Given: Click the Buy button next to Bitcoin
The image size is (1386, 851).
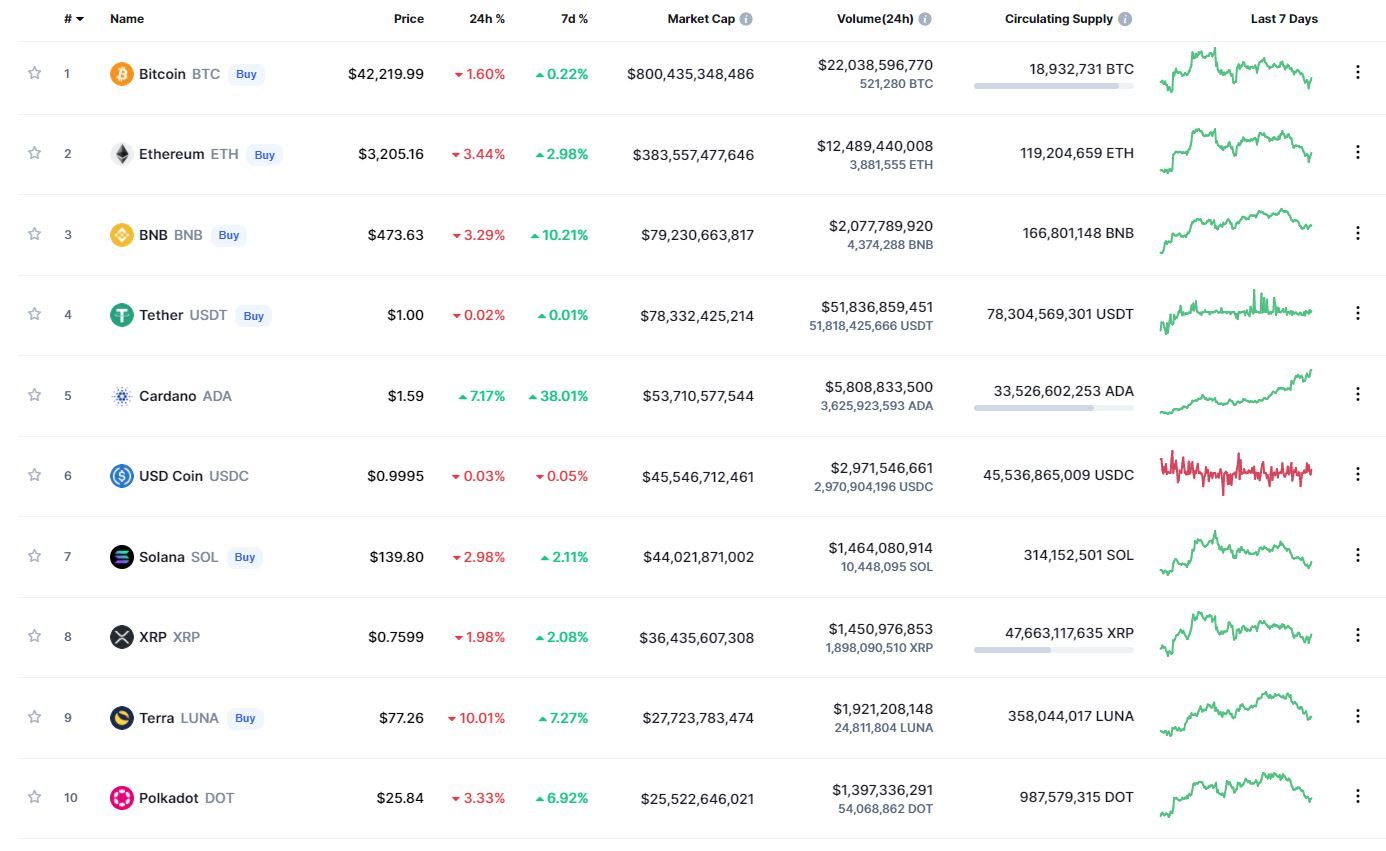Looking at the screenshot, I should [246, 74].
